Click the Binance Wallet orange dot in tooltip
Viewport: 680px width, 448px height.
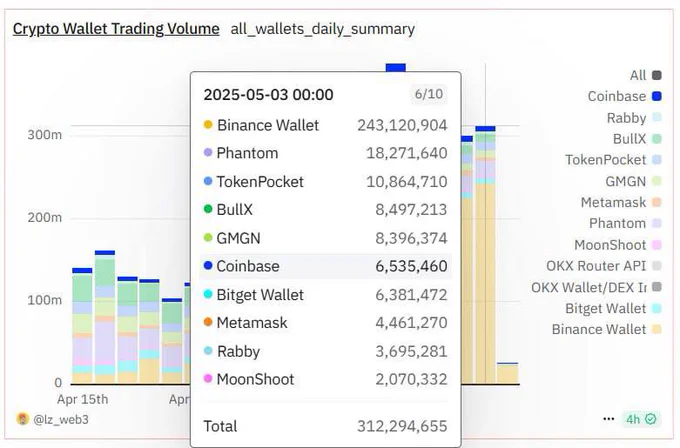tap(208, 125)
